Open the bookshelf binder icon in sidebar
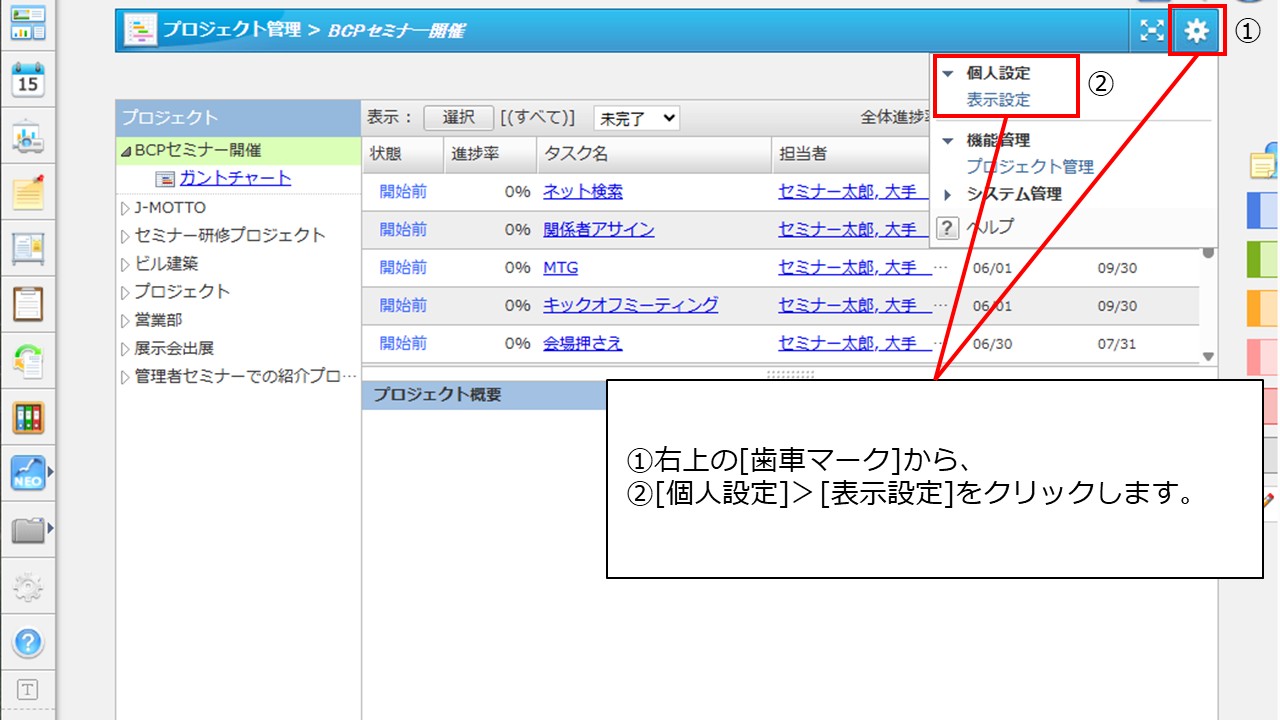Screen dimensions: 1280x720 (x=28, y=417)
